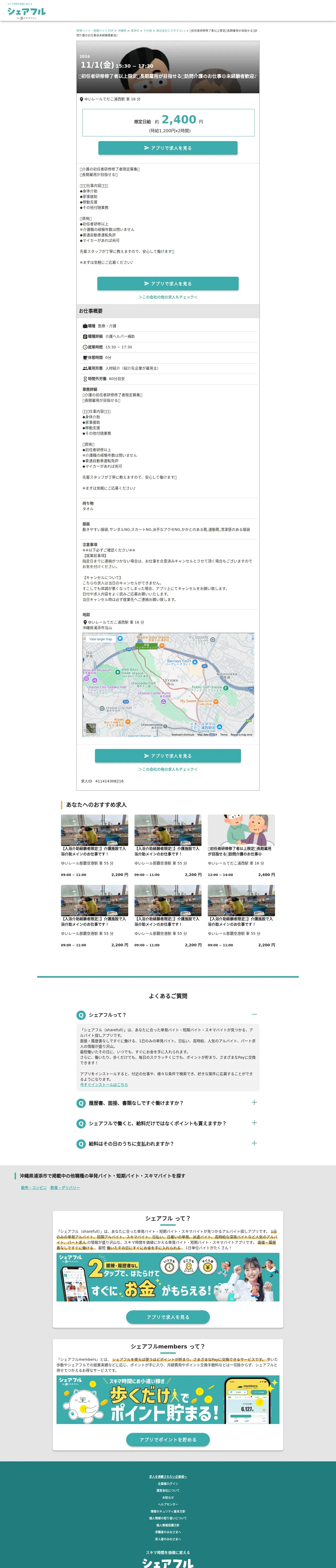Open the 浦添市 breadcrumb link

[135, 30]
